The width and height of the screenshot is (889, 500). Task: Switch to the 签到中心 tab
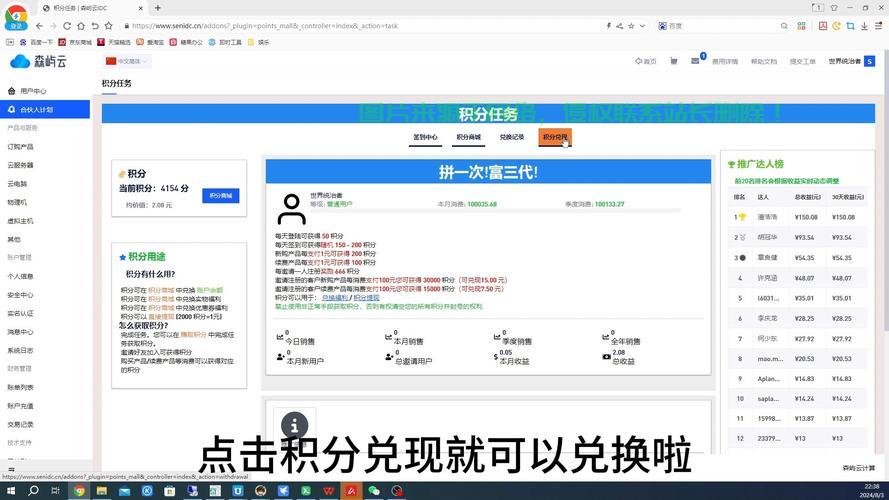[425, 137]
